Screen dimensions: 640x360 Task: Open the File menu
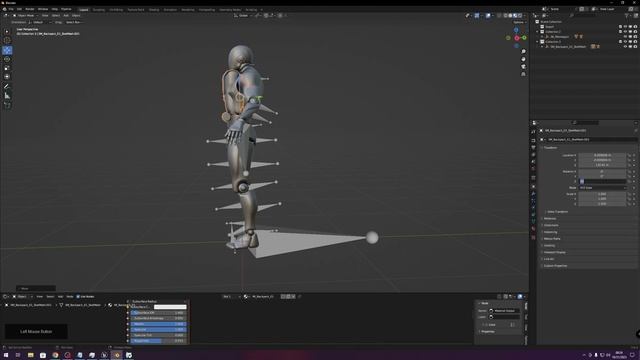coord(11,9)
